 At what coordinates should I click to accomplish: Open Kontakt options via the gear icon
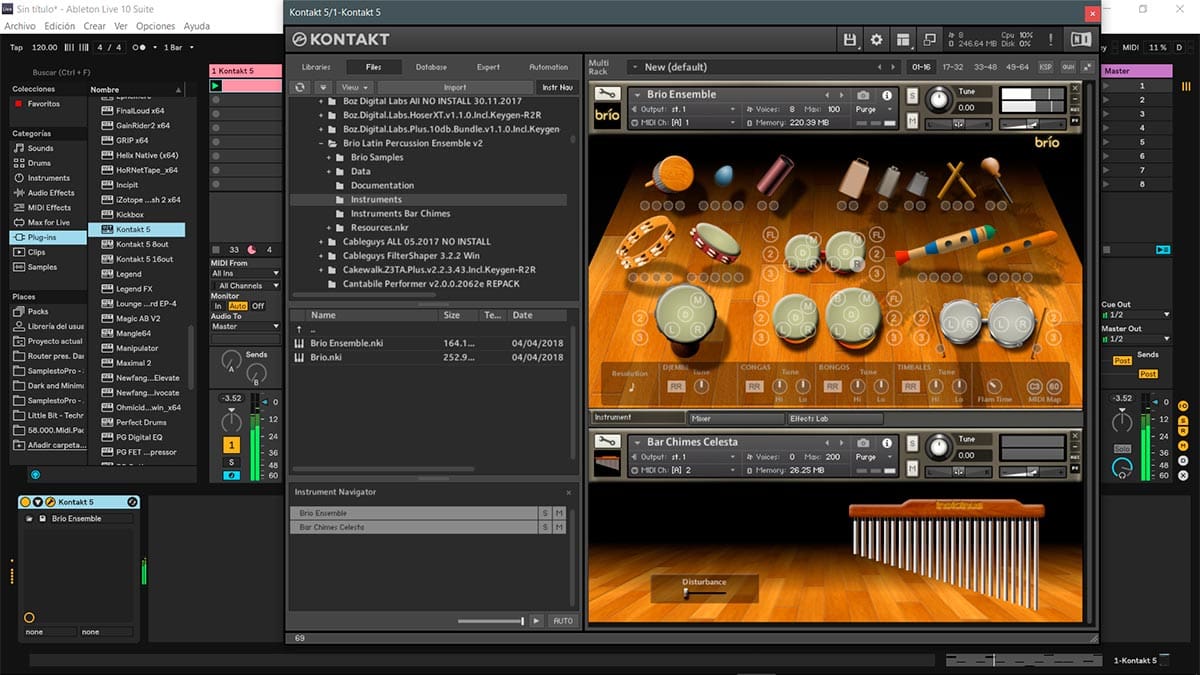pos(877,39)
